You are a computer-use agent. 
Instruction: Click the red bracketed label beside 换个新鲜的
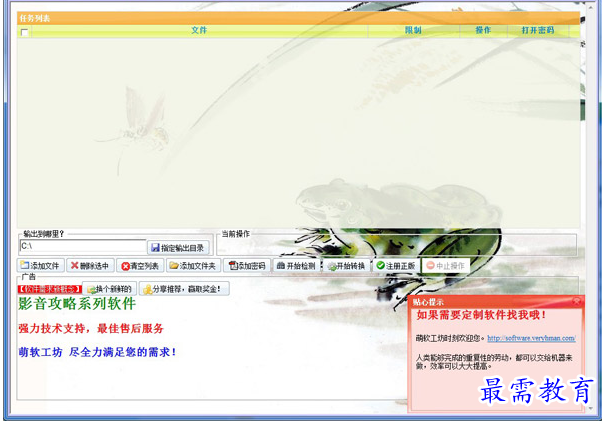point(50,289)
